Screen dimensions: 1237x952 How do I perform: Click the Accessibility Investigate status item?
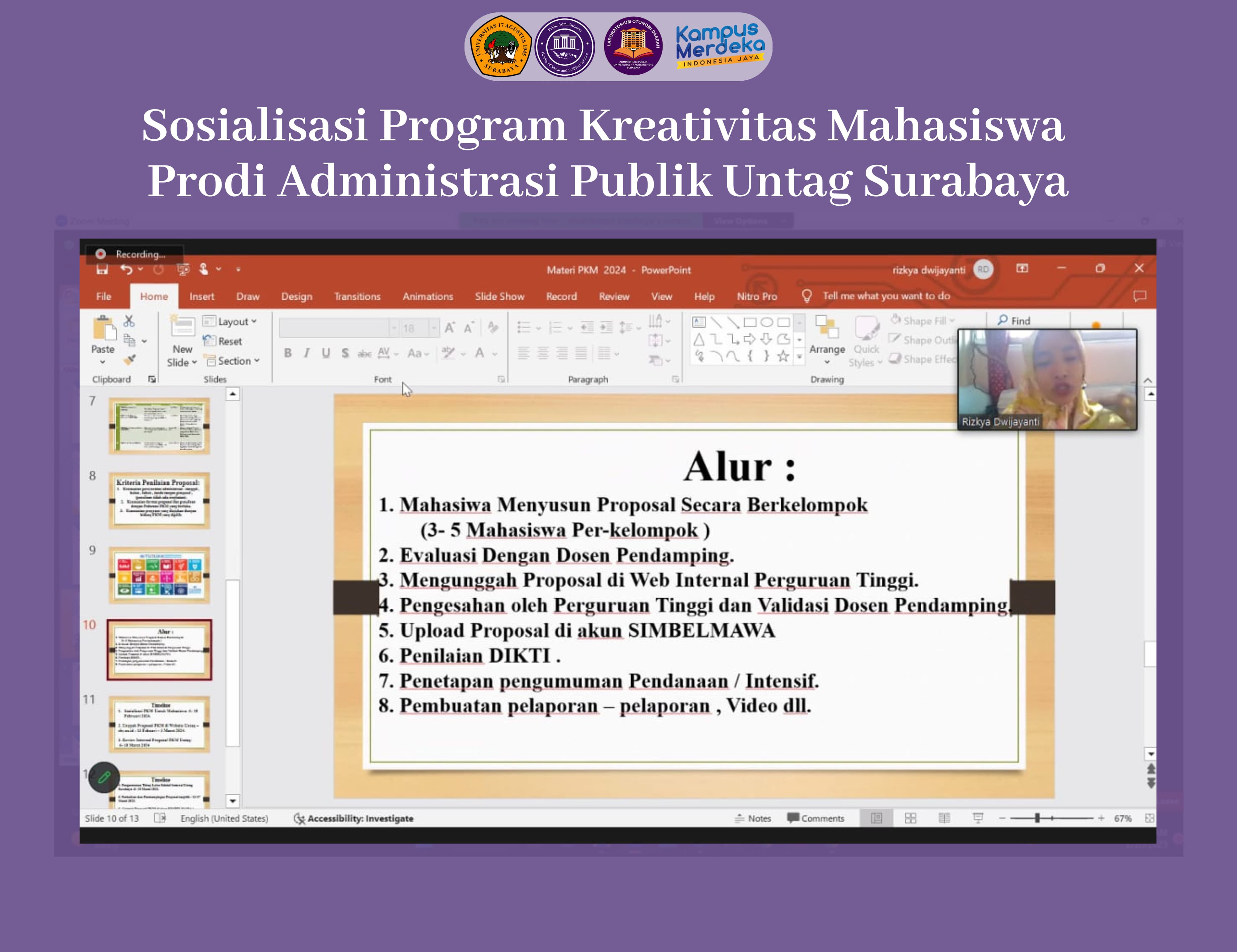pyautogui.click(x=354, y=818)
